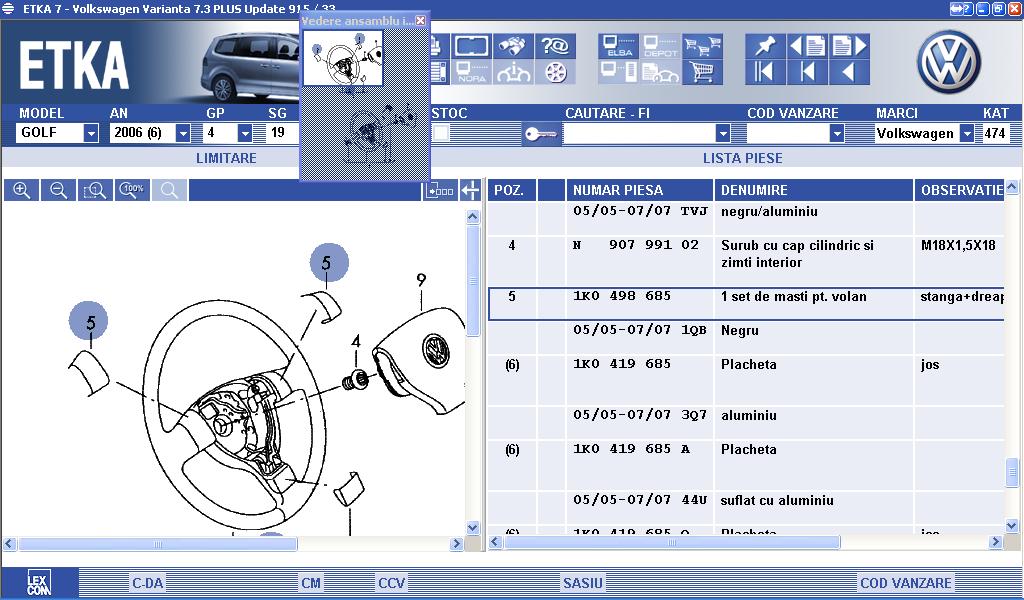Click the COD VANZARE button in bottom bar
Viewport: 1024px width, 600px height.
906,583
